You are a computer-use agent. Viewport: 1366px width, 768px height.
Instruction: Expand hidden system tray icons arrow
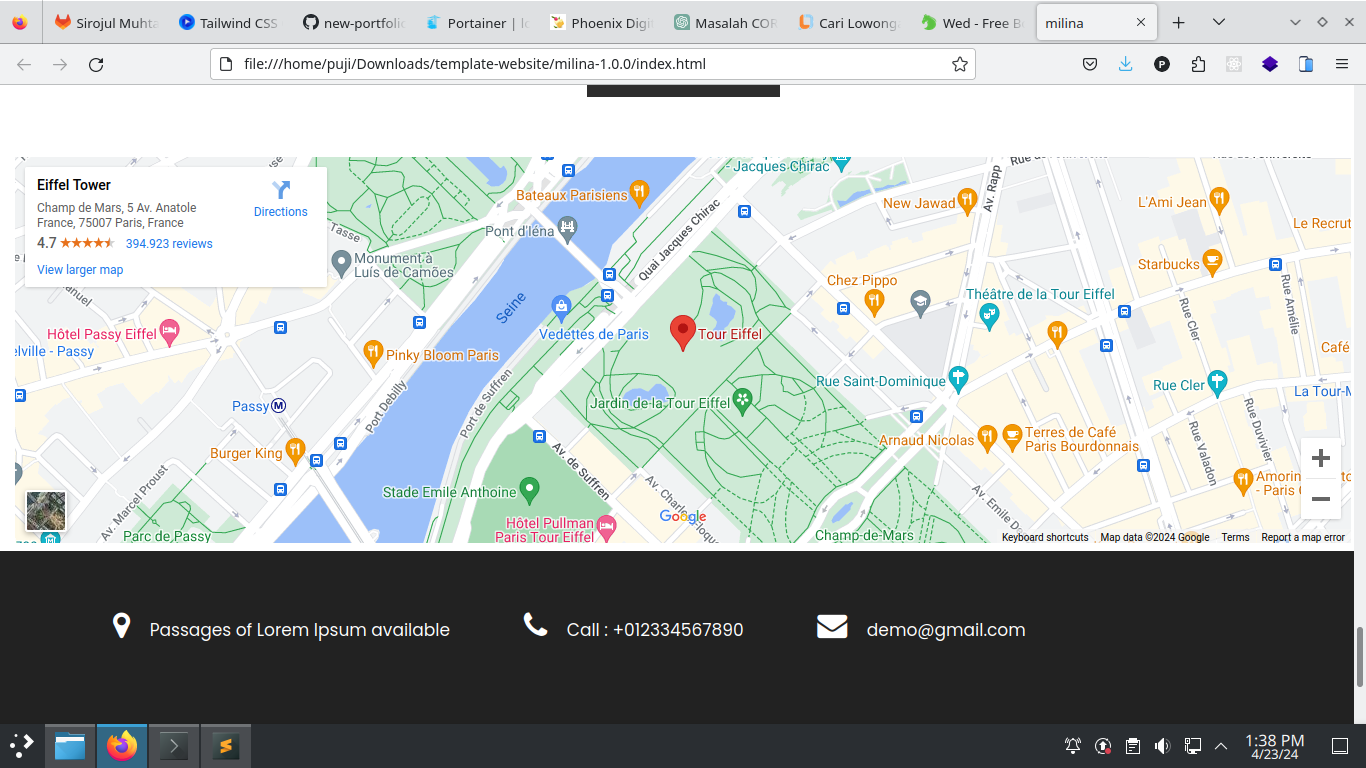click(1221, 746)
